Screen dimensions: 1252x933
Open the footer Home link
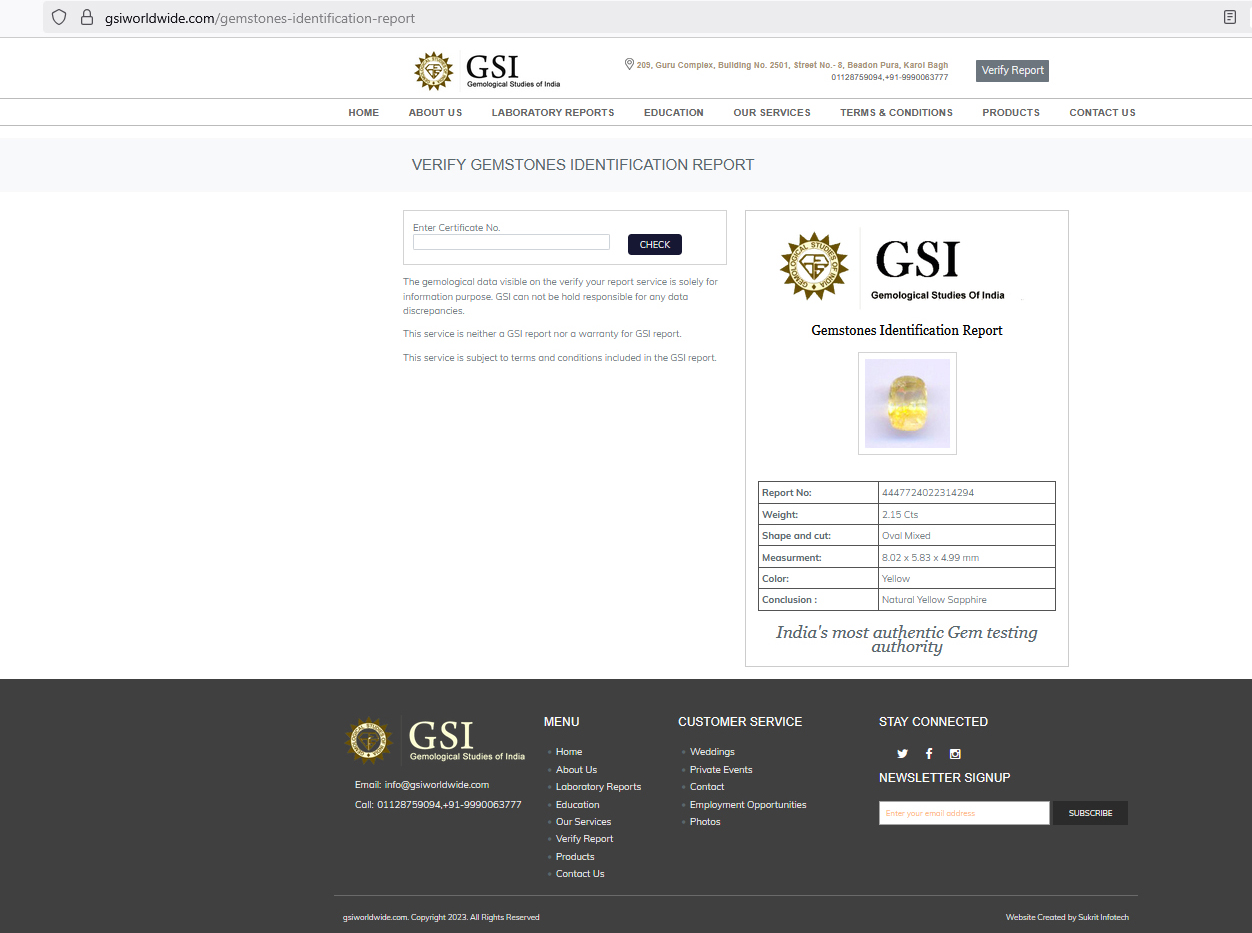[569, 752]
